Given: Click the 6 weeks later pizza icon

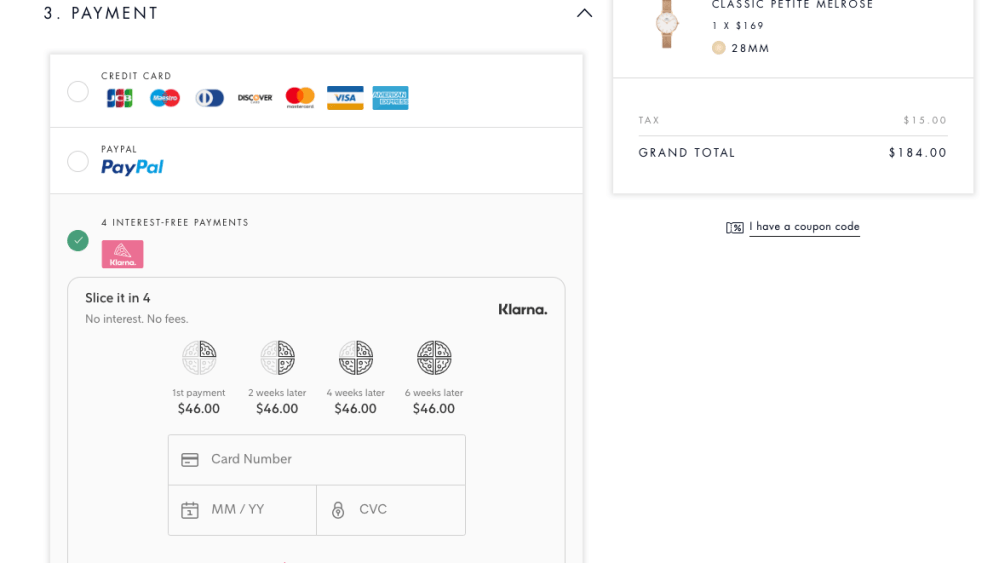Looking at the screenshot, I should 434,357.
